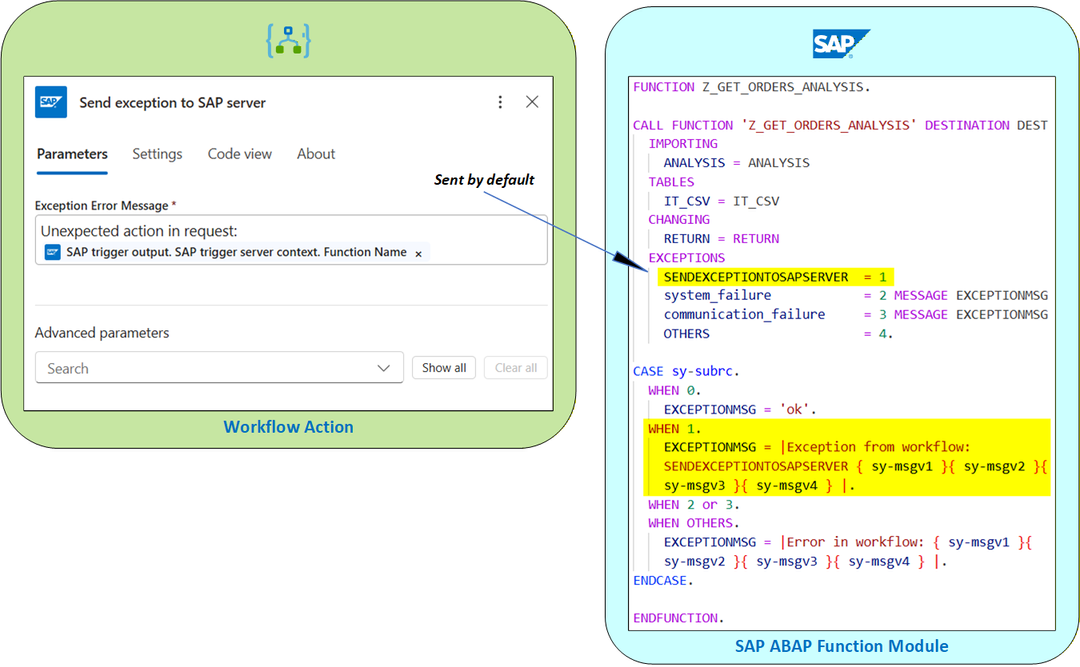
Task: Open the three-dot more options menu
Action: click(500, 102)
